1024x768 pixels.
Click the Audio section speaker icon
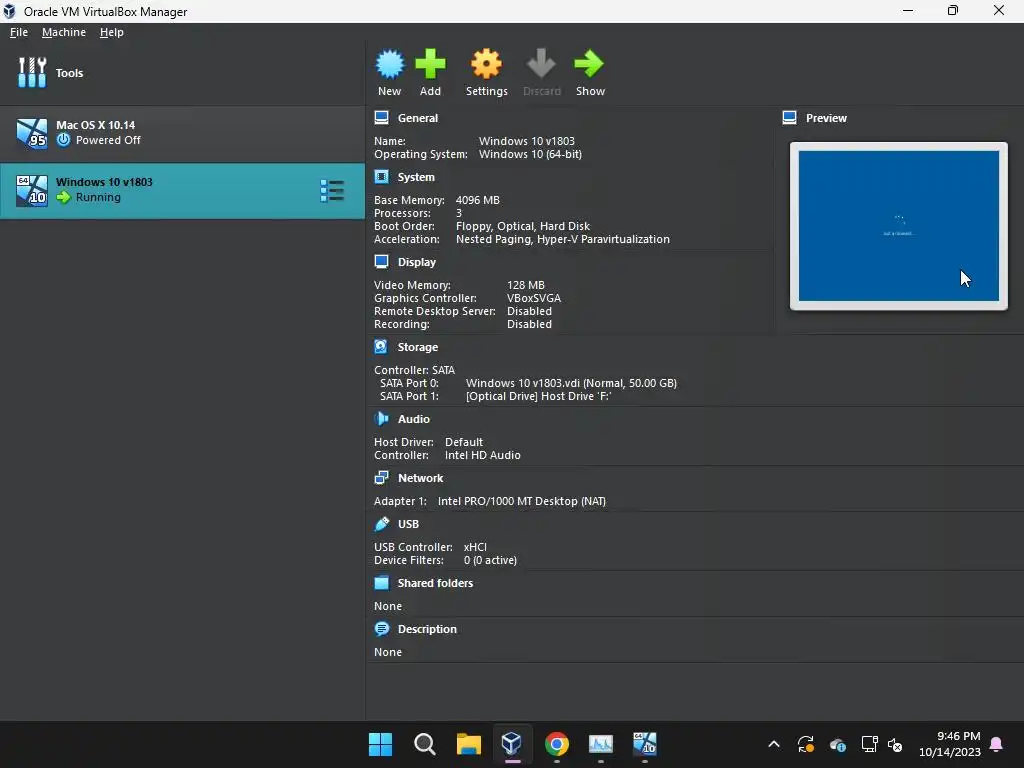point(381,419)
